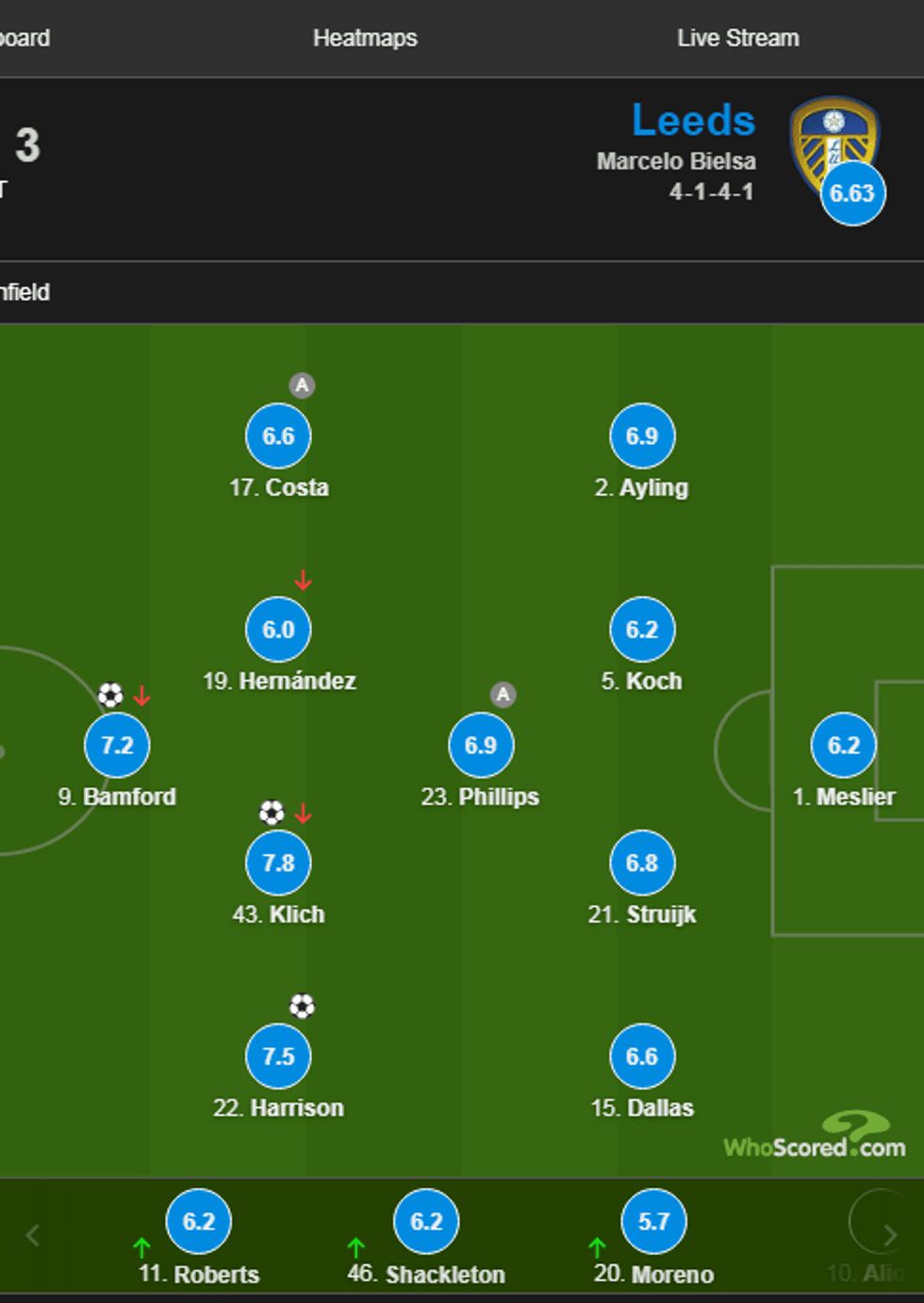Click the goal icon above Bamford
The height and width of the screenshot is (1303, 924).
click(110, 696)
